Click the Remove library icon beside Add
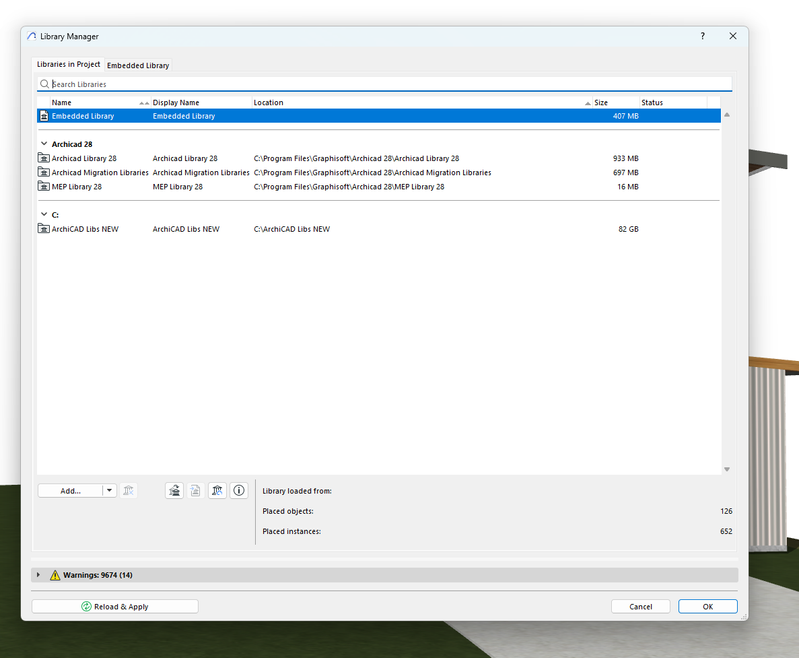This screenshot has width=799, height=658. click(x=128, y=490)
